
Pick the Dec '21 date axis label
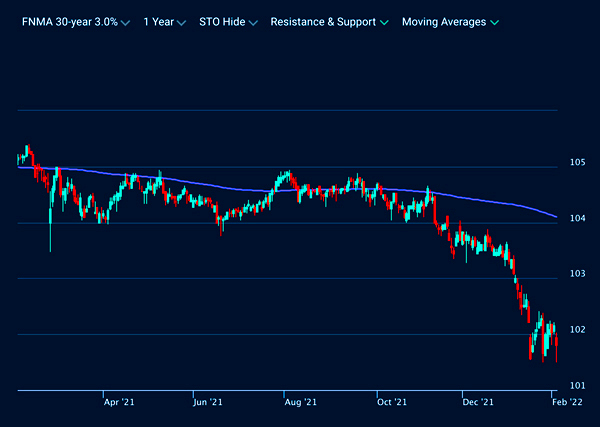point(479,402)
